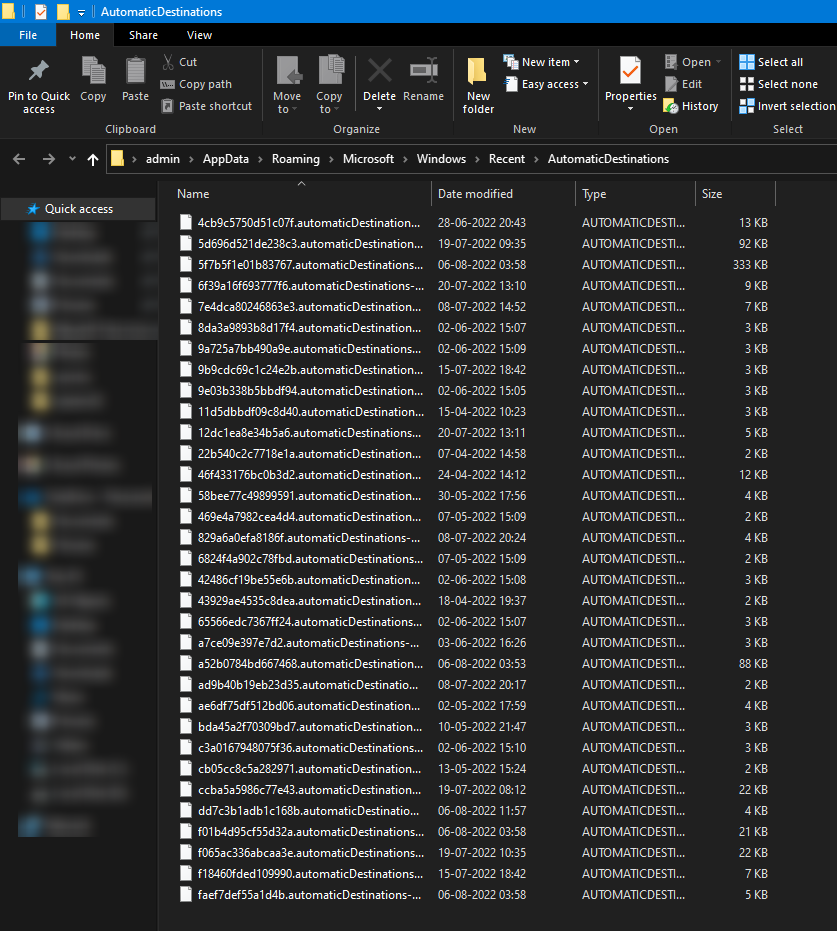Click the Properties checkmark icon
Screen dimensions: 837x931
tap(630, 71)
